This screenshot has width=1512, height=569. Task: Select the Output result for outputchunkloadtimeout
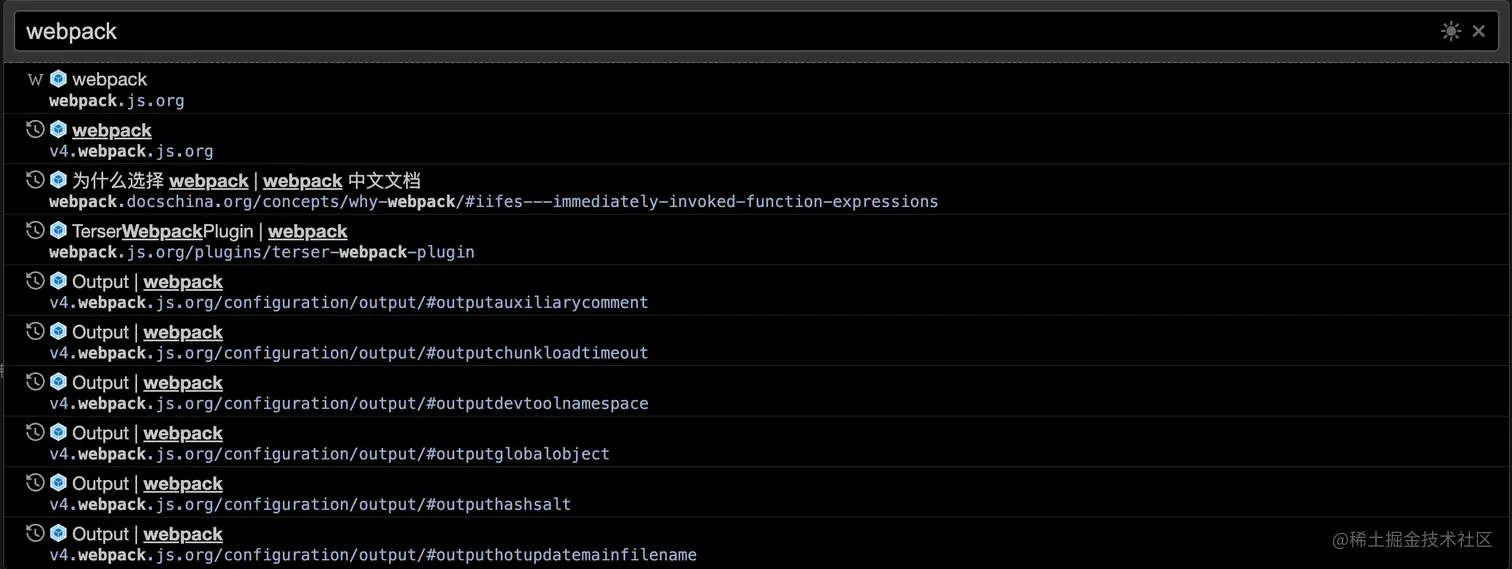[756, 342]
